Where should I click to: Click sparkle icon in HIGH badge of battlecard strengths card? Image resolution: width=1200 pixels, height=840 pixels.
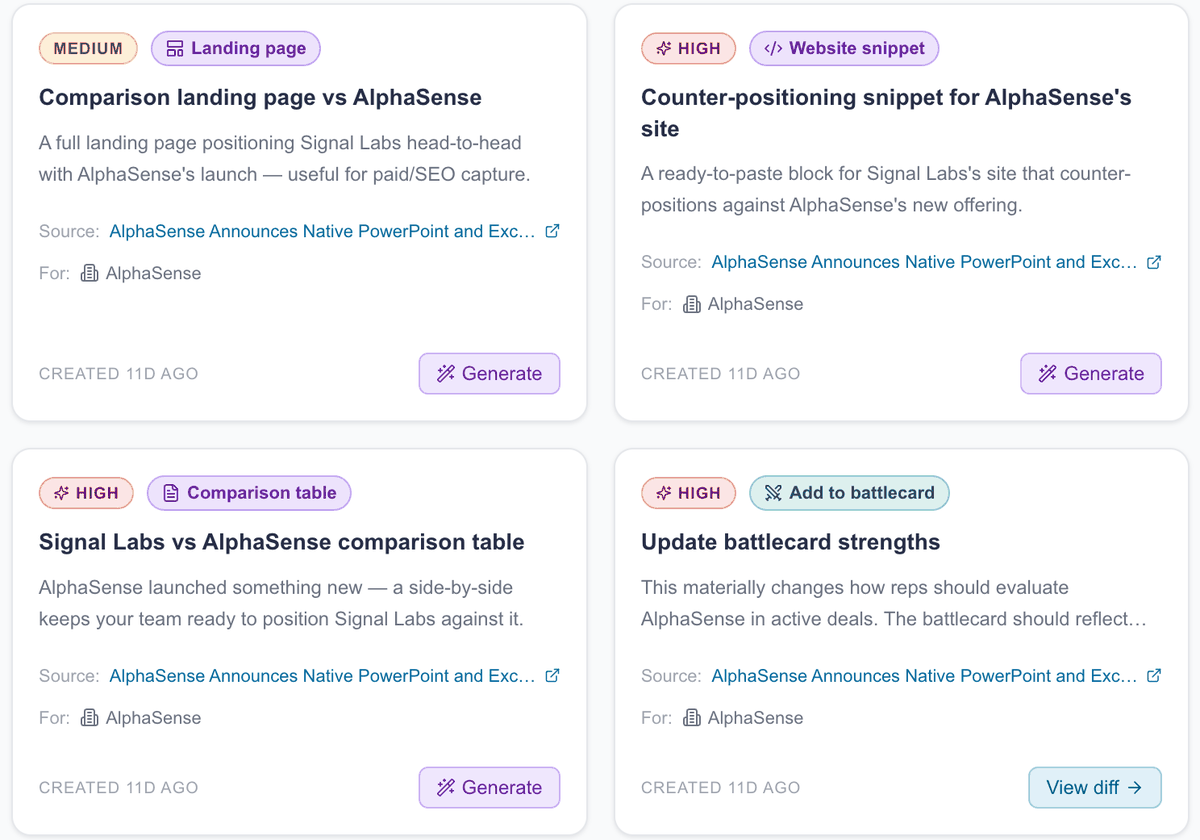click(662, 493)
